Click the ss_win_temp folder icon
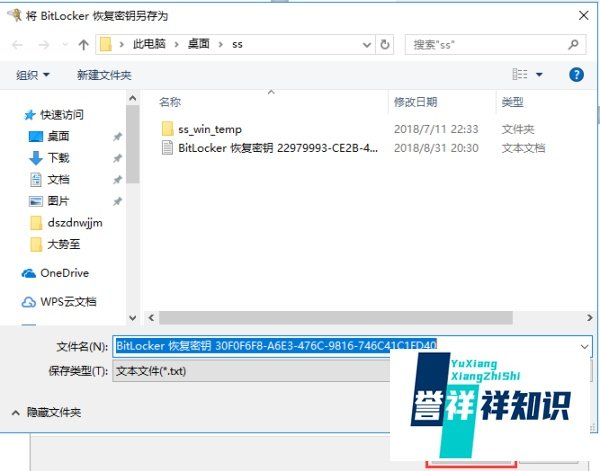Image resolution: width=600 pixels, height=471 pixels. coord(167,129)
